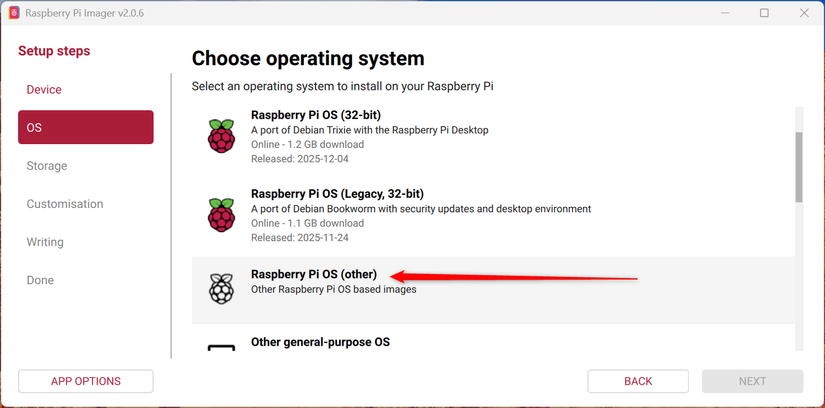Maximize the Raspberry Pi Imager window
825x408 pixels.
pos(764,13)
